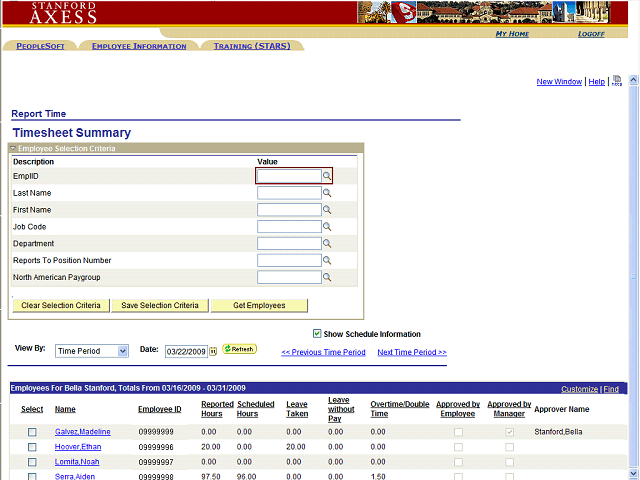The width and height of the screenshot is (640, 480).
Task: Click into the EmplID input field
Action: pos(288,176)
